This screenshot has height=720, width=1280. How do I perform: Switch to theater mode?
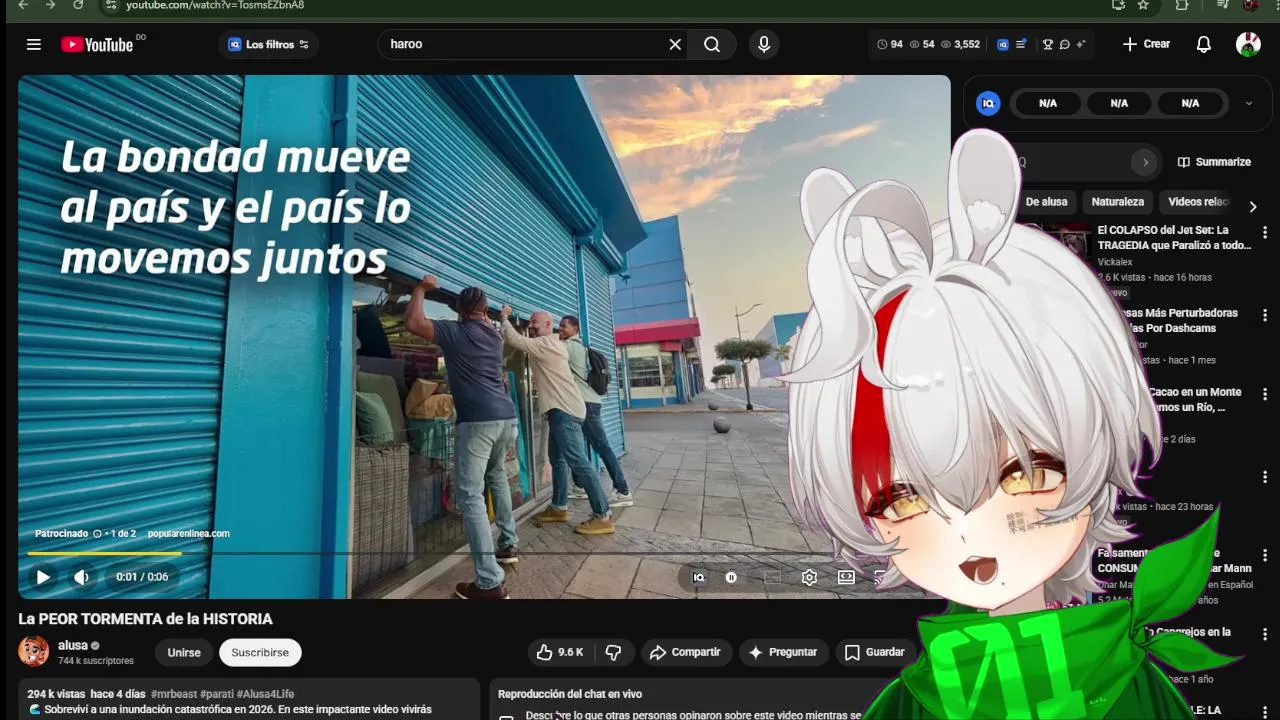pyautogui.click(x=846, y=577)
